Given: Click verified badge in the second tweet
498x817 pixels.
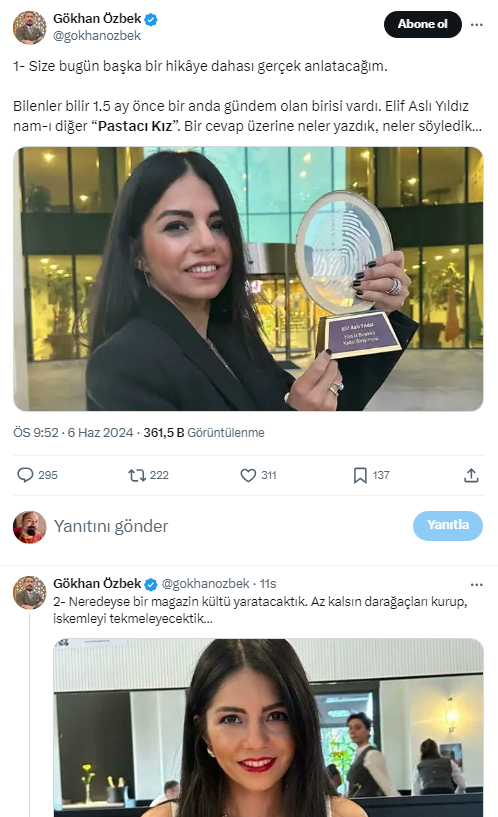Looking at the screenshot, I should [x=151, y=584].
